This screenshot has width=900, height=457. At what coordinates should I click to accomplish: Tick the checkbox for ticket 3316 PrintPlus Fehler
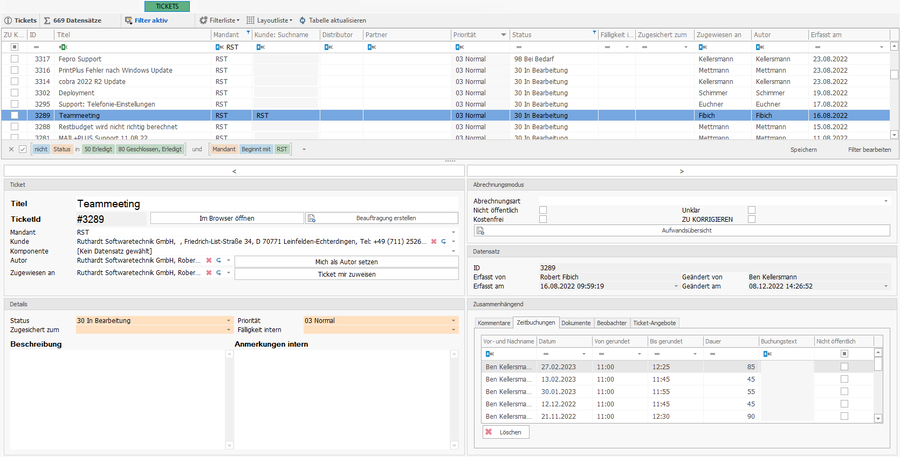point(14,70)
